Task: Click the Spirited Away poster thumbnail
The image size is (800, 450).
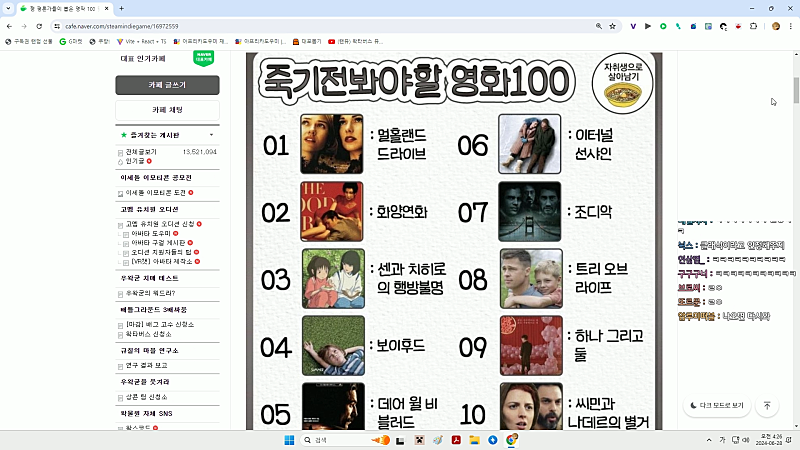Action: (x=333, y=279)
